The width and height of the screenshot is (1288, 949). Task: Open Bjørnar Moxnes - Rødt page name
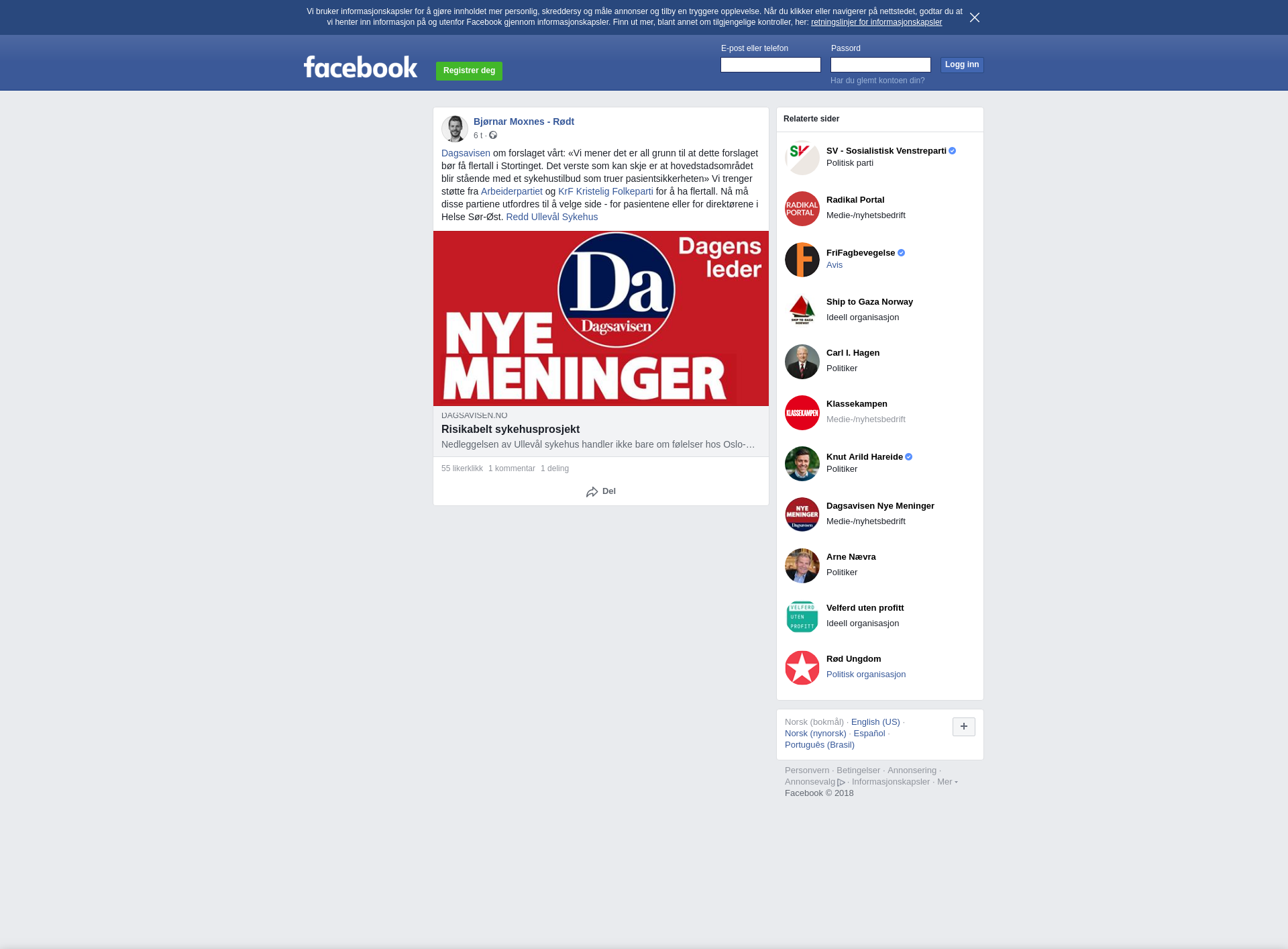(524, 121)
